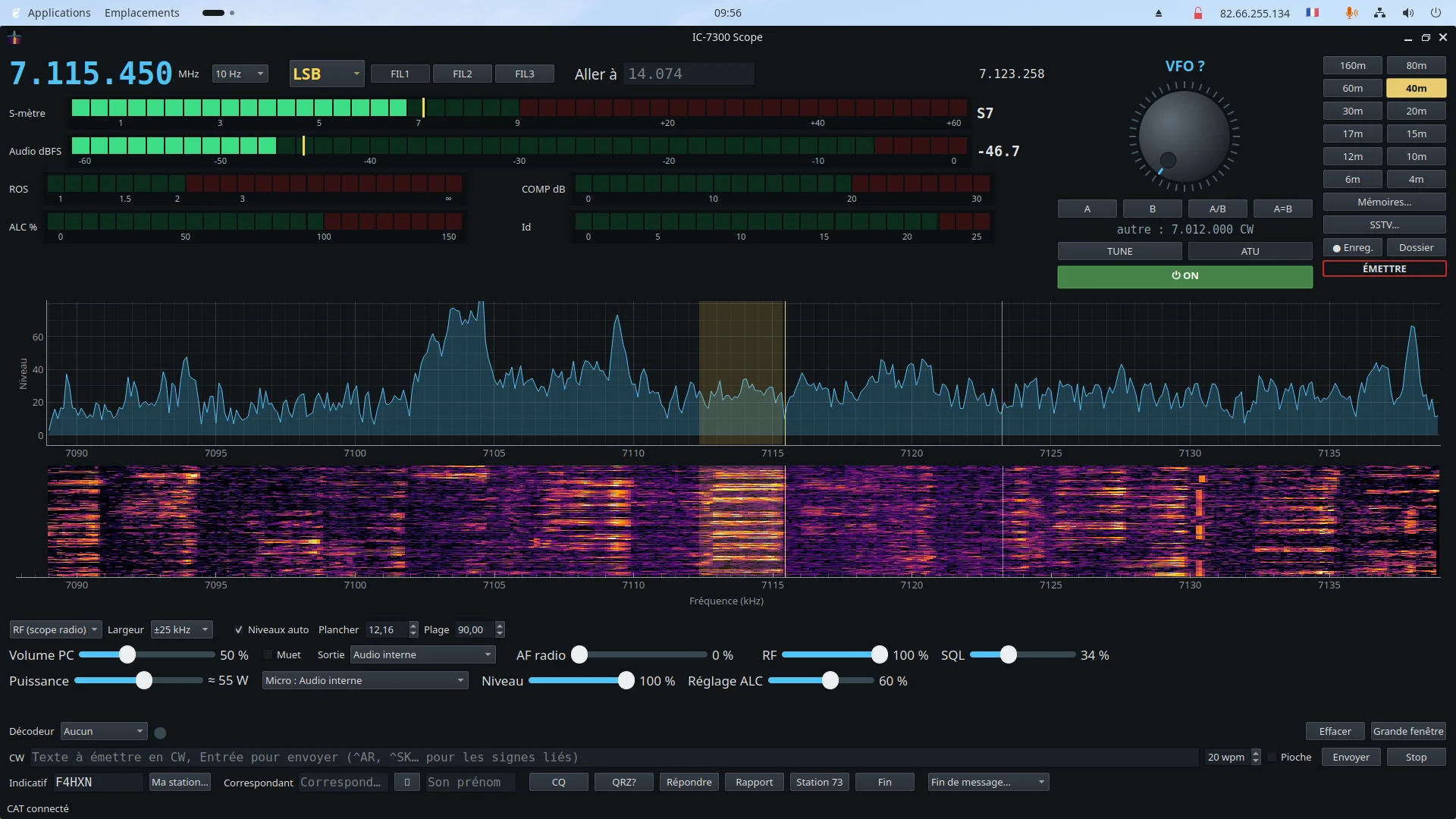Click the Aller à frequency input field
1456x819 pixels.
pos(689,74)
